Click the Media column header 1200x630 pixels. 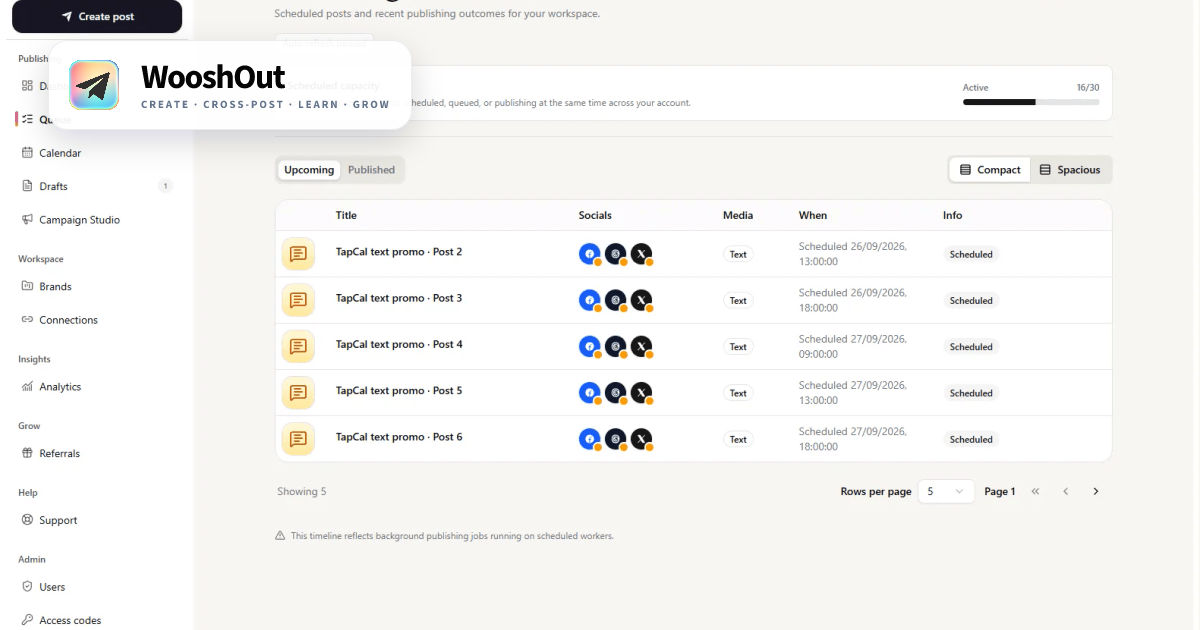tap(738, 215)
